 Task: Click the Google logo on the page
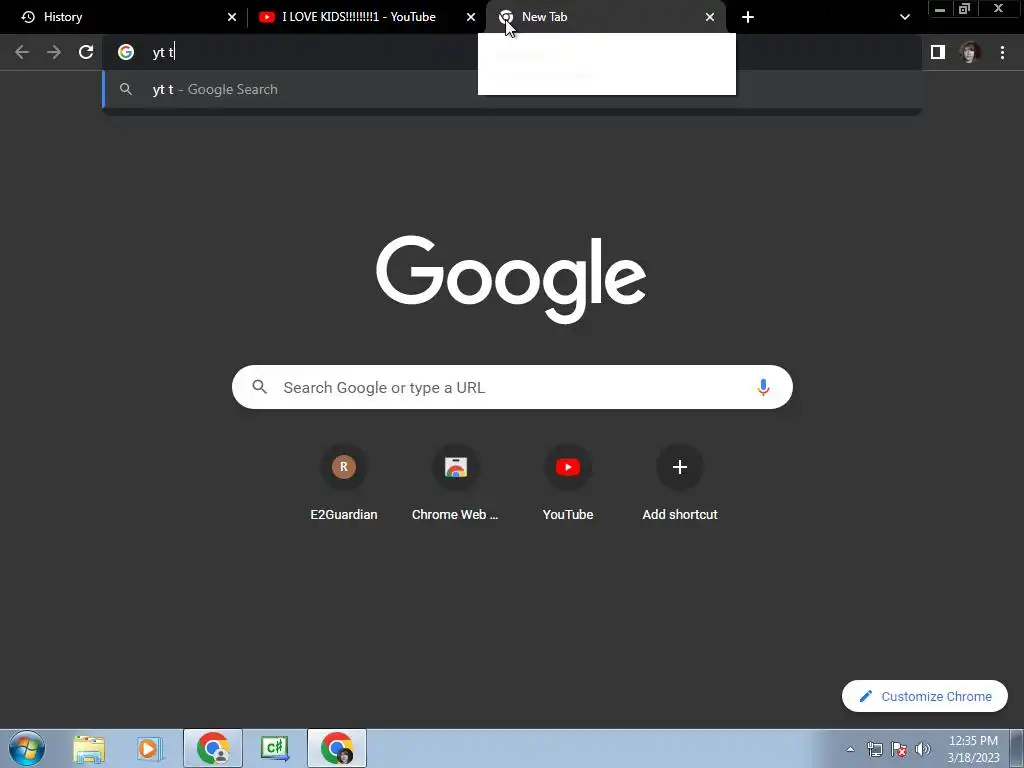(x=511, y=279)
